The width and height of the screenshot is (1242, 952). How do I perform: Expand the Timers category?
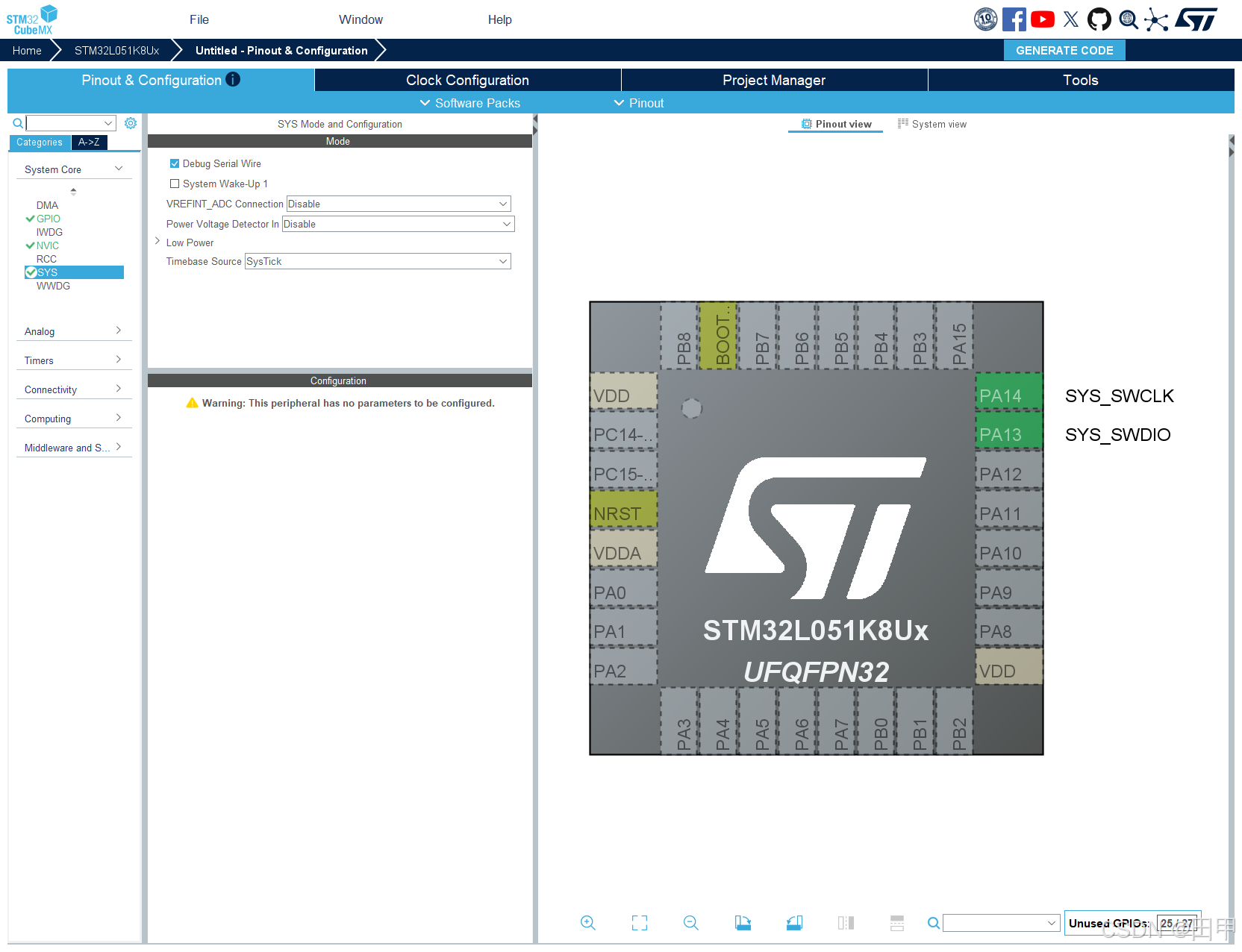click(x=73, y=360)
